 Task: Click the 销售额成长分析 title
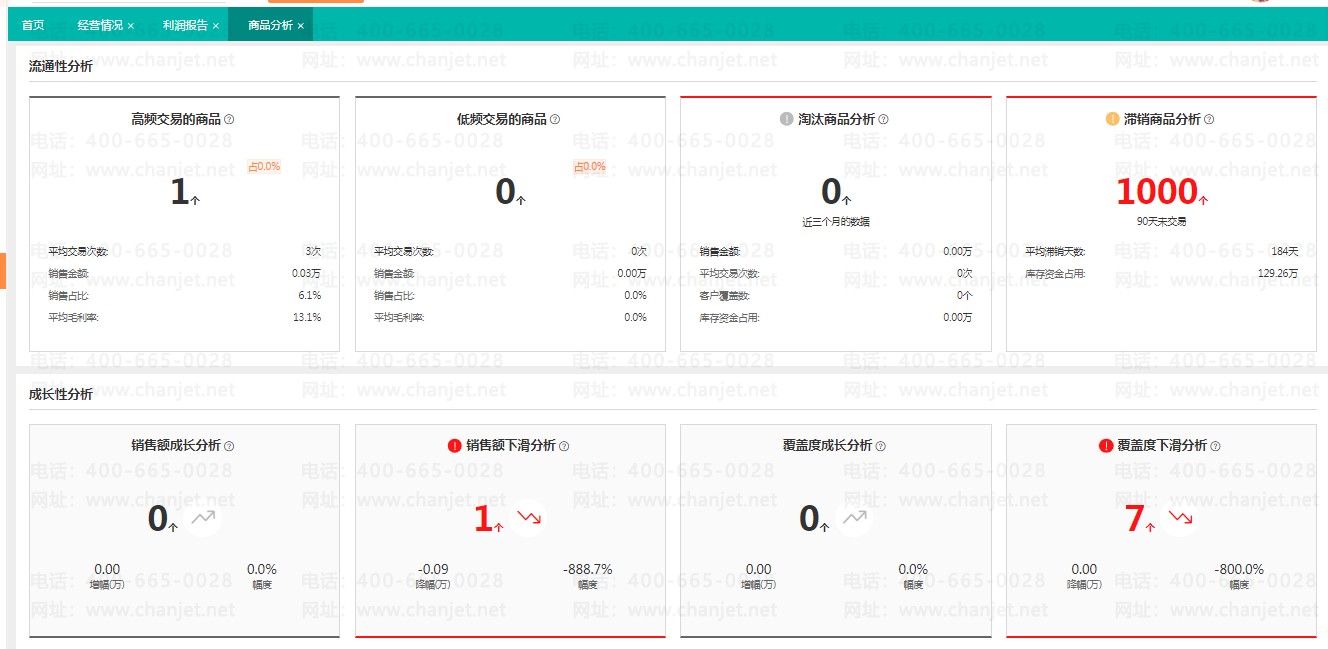tap(176, 446)
